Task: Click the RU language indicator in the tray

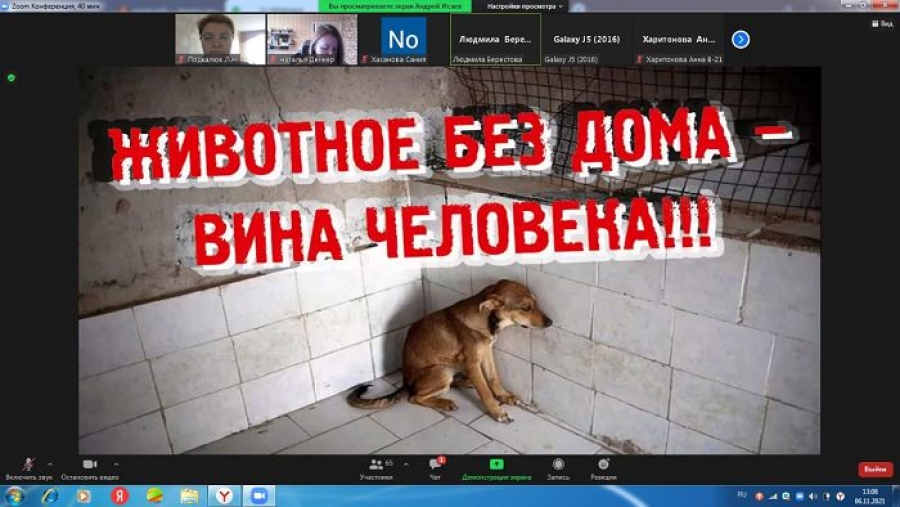Action: 742,494
